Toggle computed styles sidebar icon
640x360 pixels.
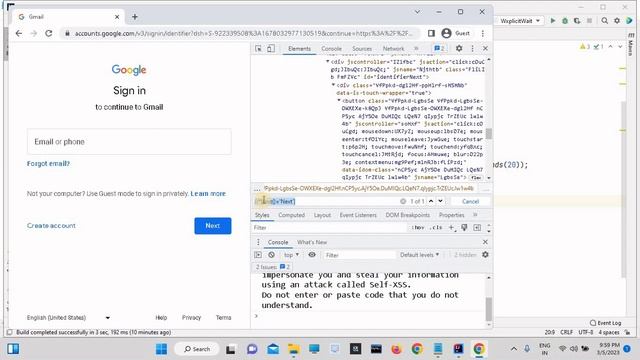(x=477, y=227)
